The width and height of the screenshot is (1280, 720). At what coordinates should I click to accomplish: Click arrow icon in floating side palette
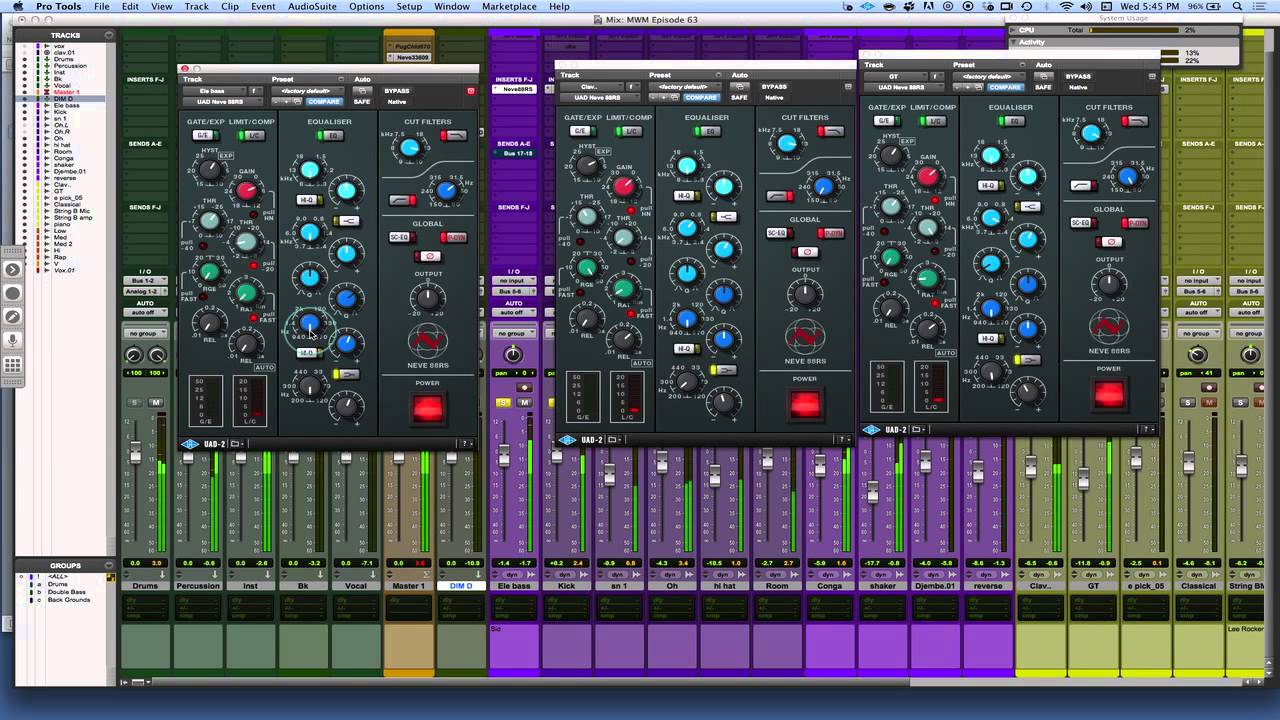pos(13,269)
